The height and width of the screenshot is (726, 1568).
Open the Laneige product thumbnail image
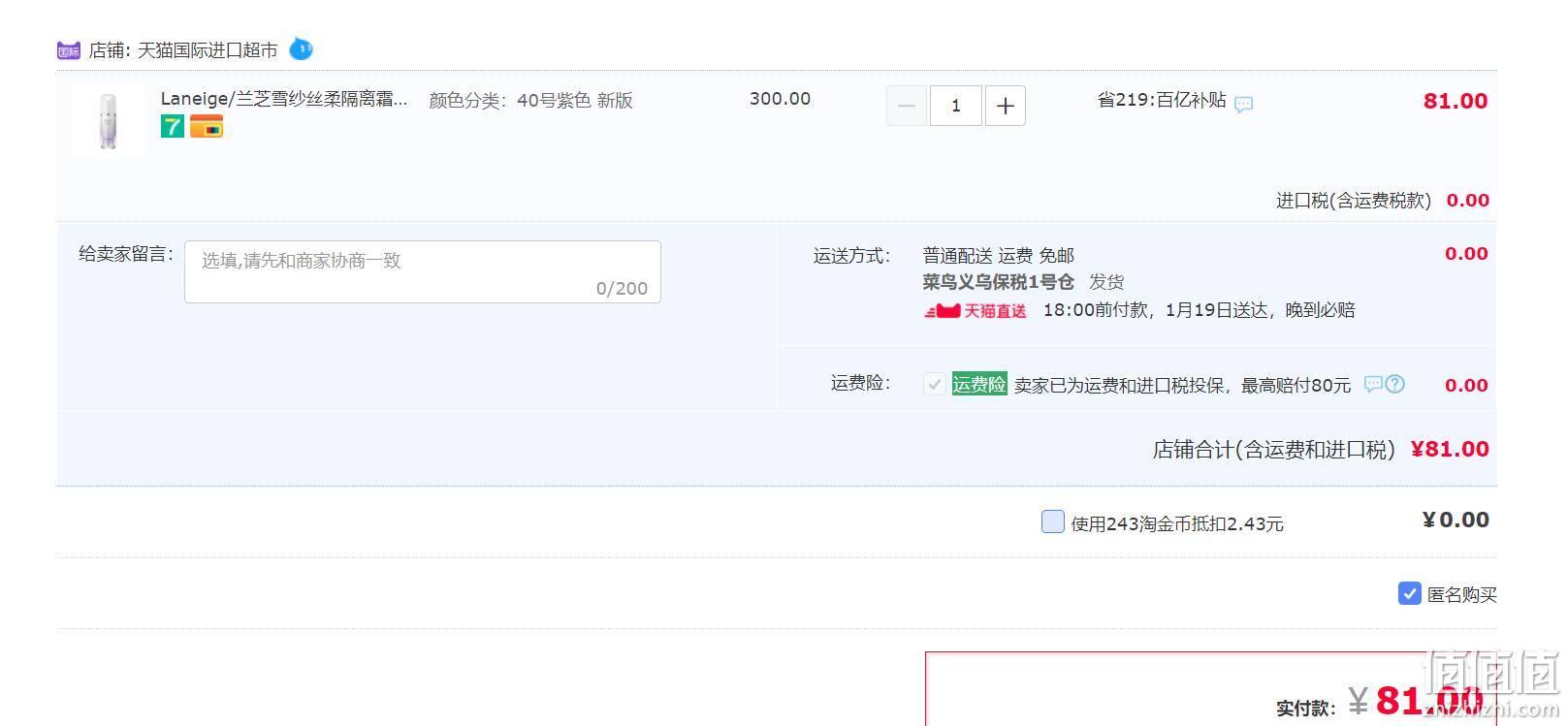[109, 121]
